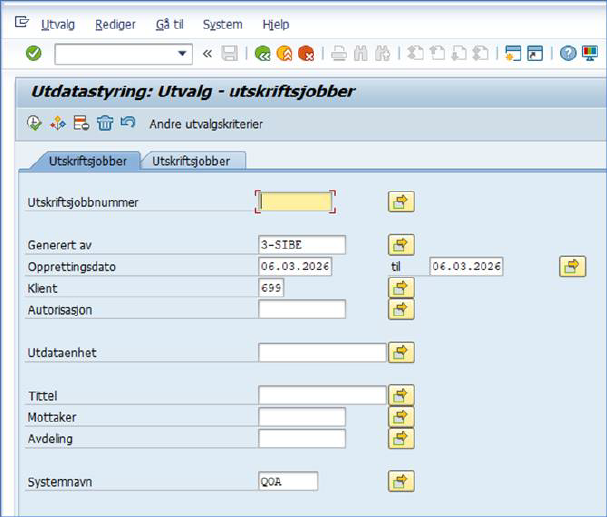Screen dimensions: 607x517
Task: Click the Avdeling input field
Action: (x=302, y=438)
